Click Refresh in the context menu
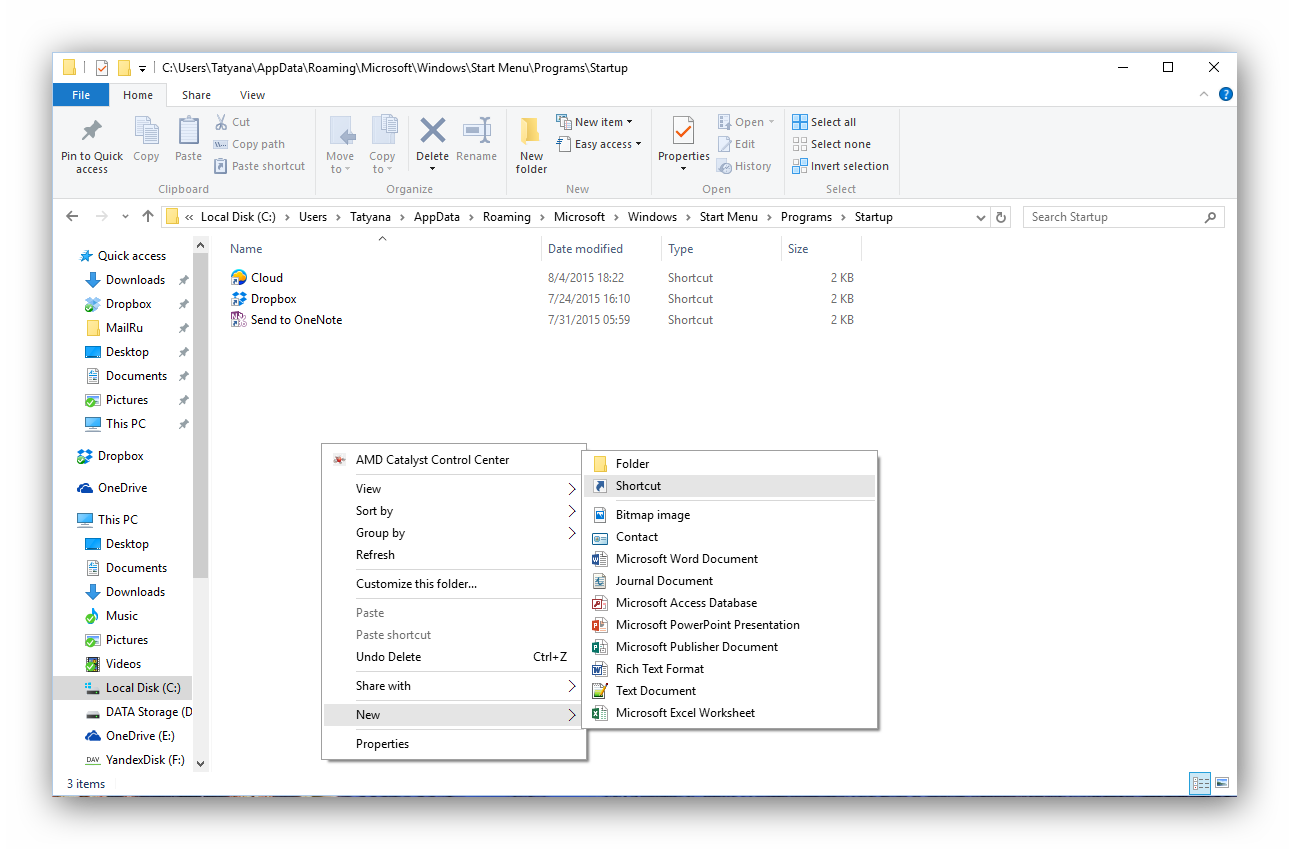 [x=454, y=555]
